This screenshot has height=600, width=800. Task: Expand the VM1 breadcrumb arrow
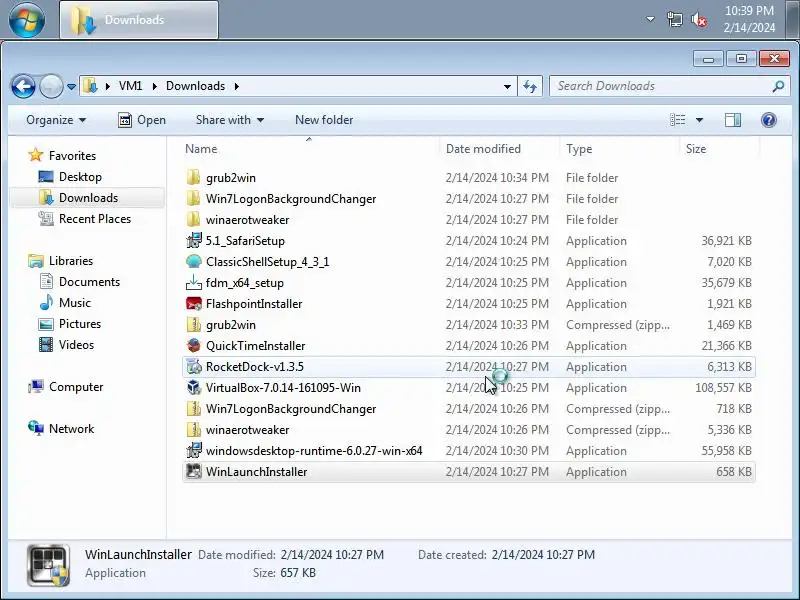click(155, 86)
